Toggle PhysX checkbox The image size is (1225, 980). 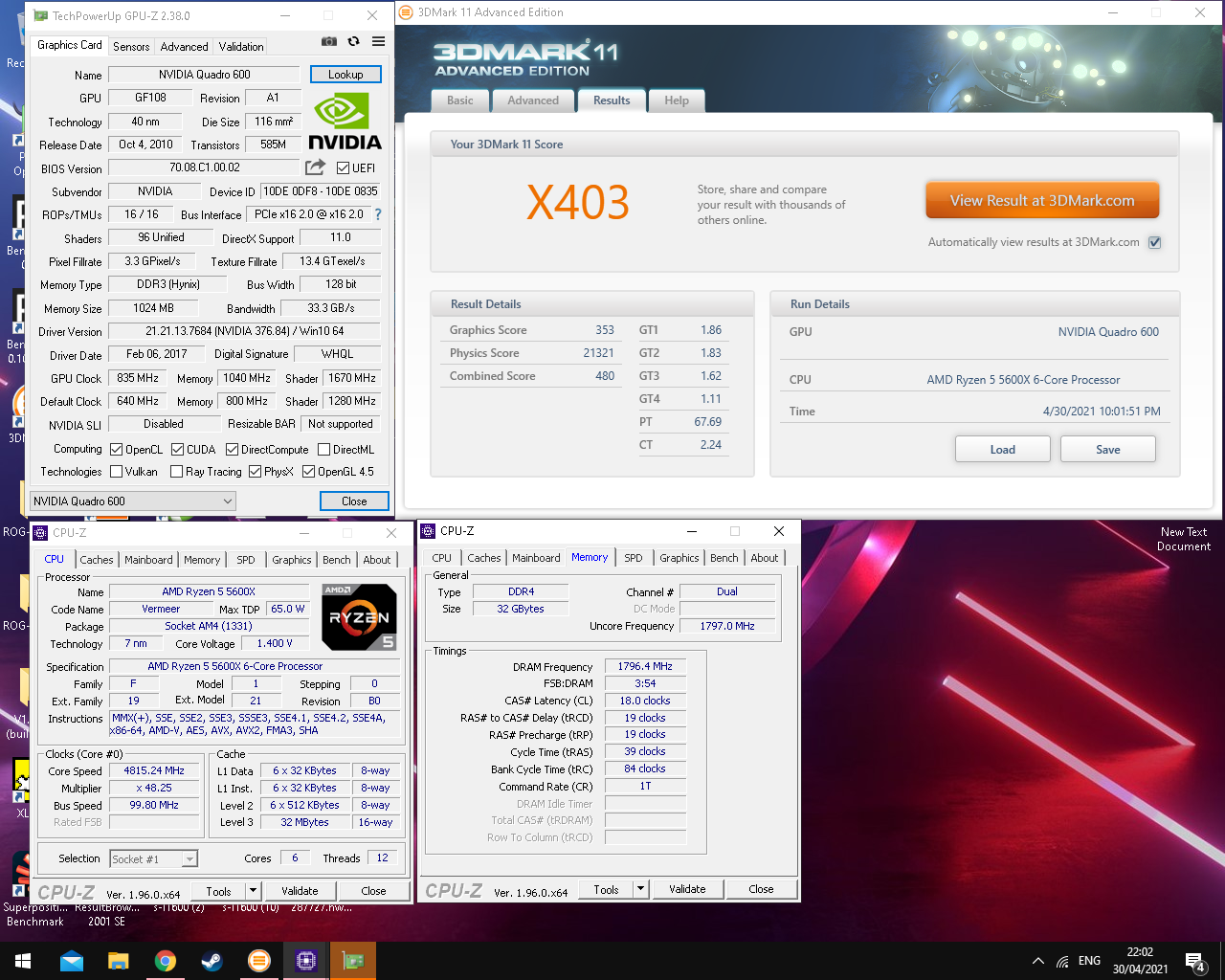click(x=256, y=472)
